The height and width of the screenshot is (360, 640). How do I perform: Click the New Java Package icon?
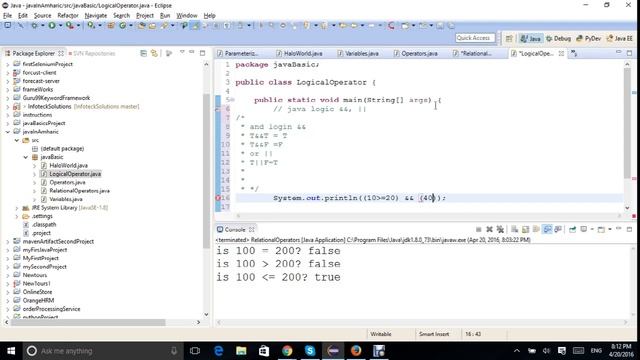(x=111, y=25)
